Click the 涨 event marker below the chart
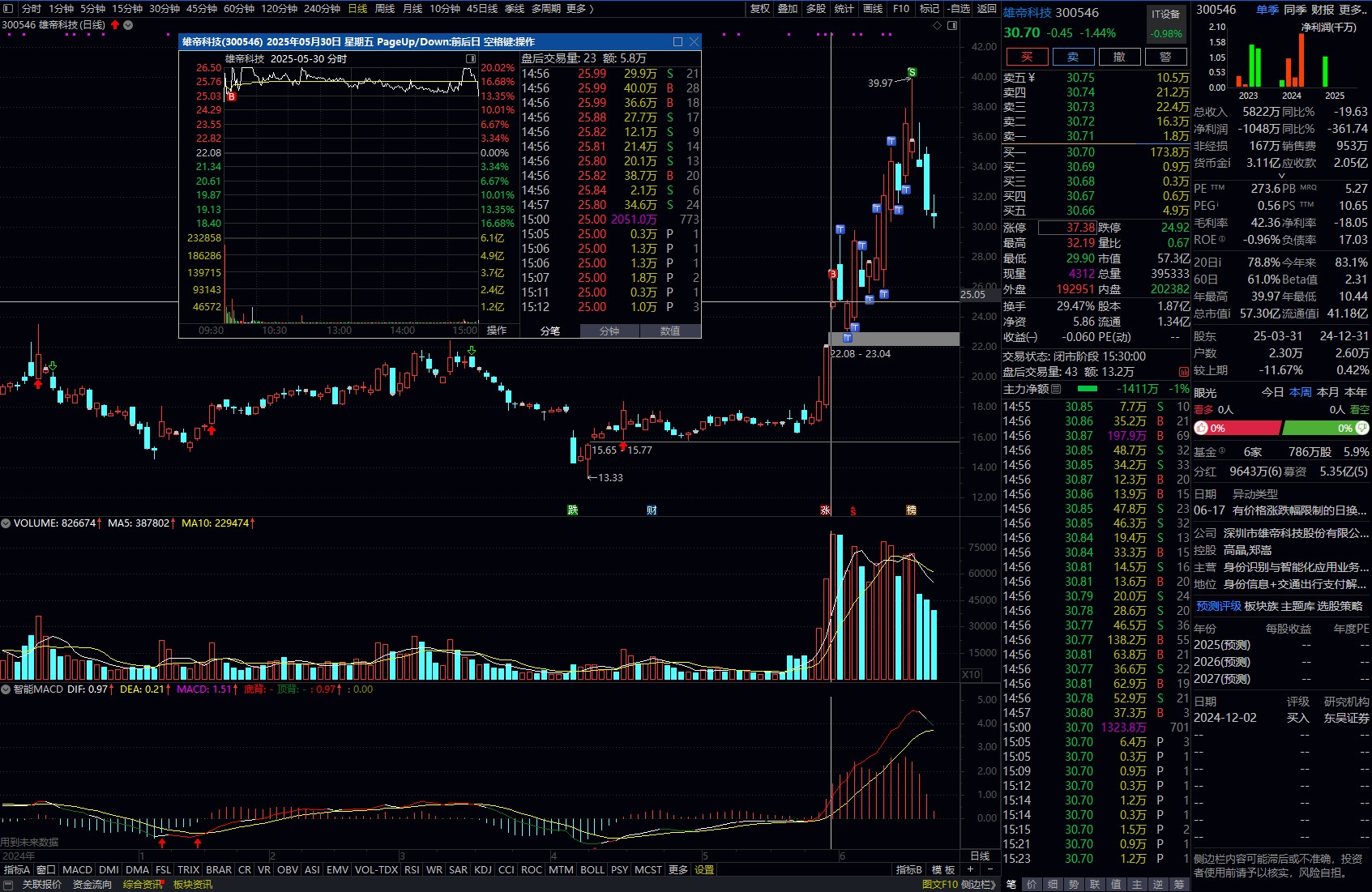Viewport: 1372px width, 892px height. click(825, 510)
